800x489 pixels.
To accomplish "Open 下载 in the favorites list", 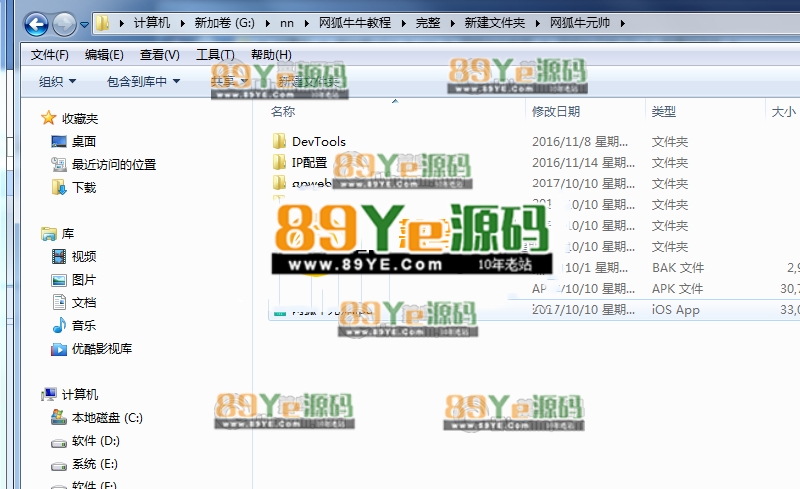I will coord(84,187).
